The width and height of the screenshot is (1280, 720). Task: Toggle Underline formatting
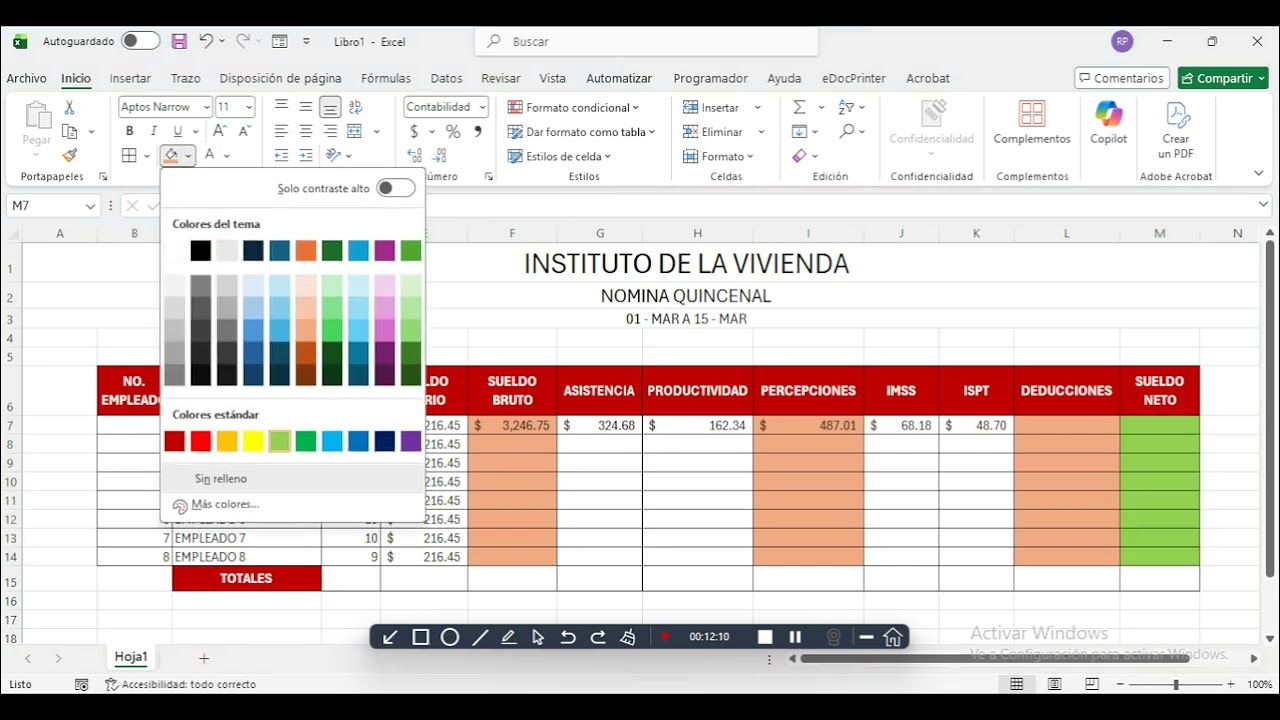pos(178,131)
